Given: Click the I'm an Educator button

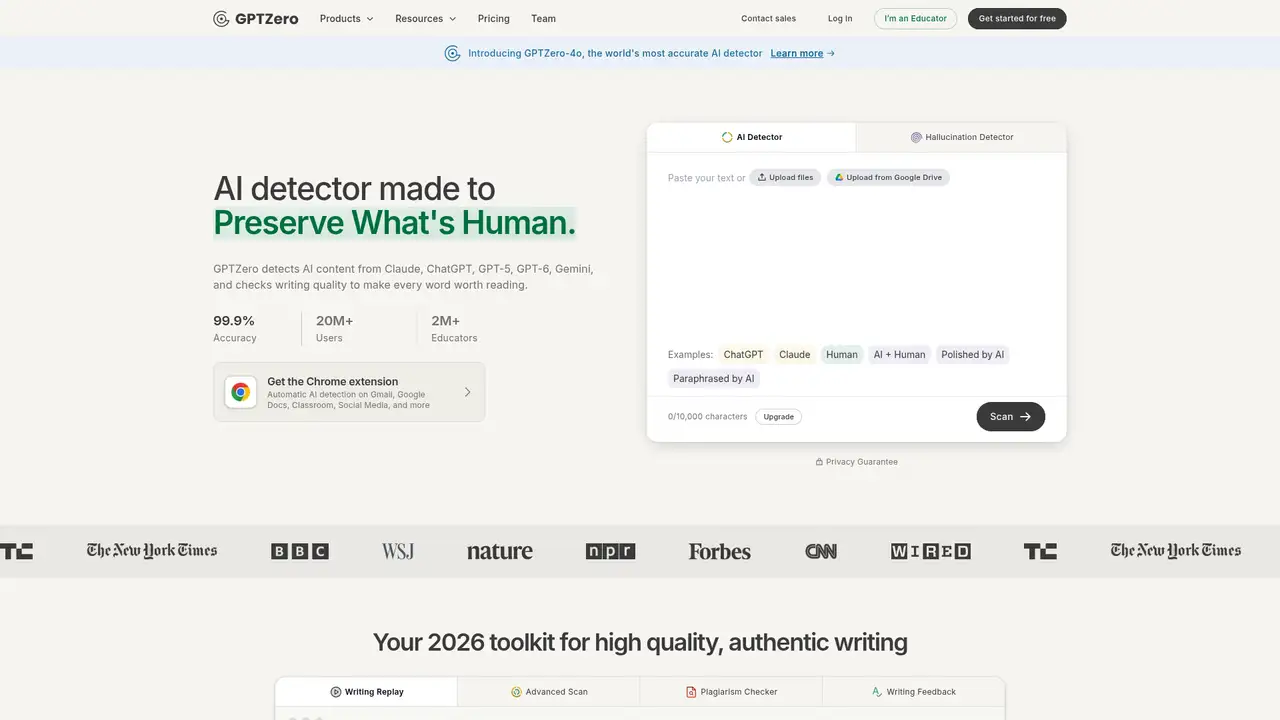Looking at the screenshot, I should 915,18.
